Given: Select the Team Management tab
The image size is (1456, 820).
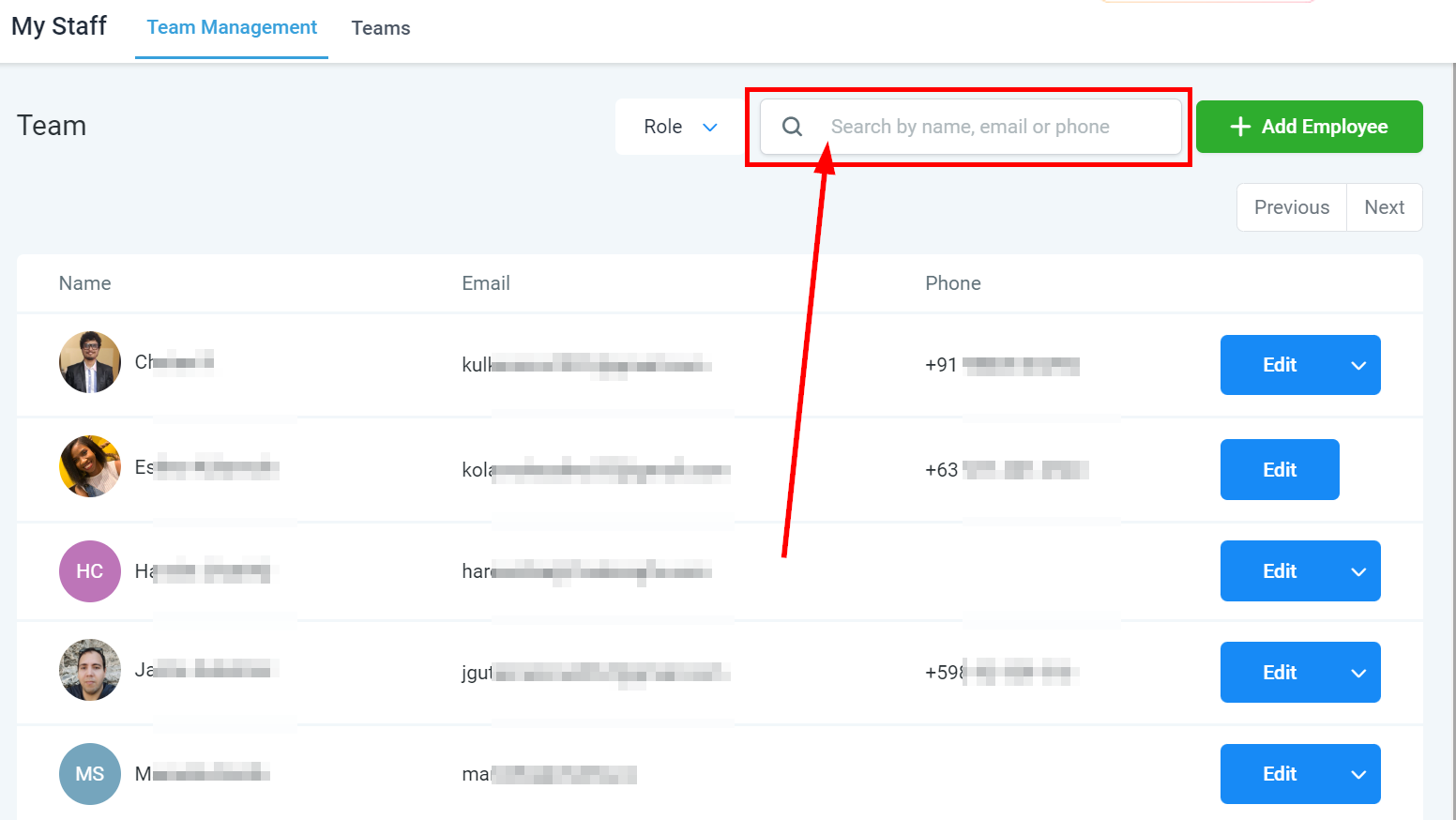Looking at the screenshot, I should point(232,28).
